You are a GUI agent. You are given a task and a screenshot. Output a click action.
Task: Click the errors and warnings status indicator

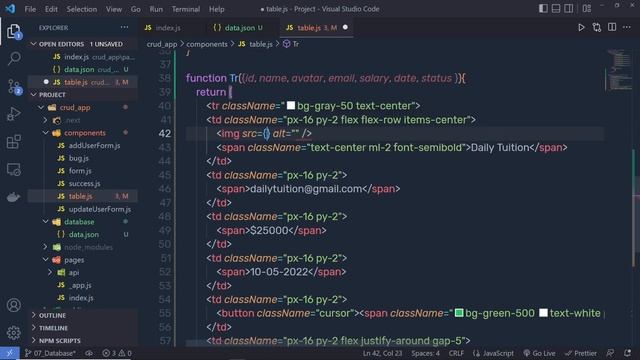(x=117, y=353)
